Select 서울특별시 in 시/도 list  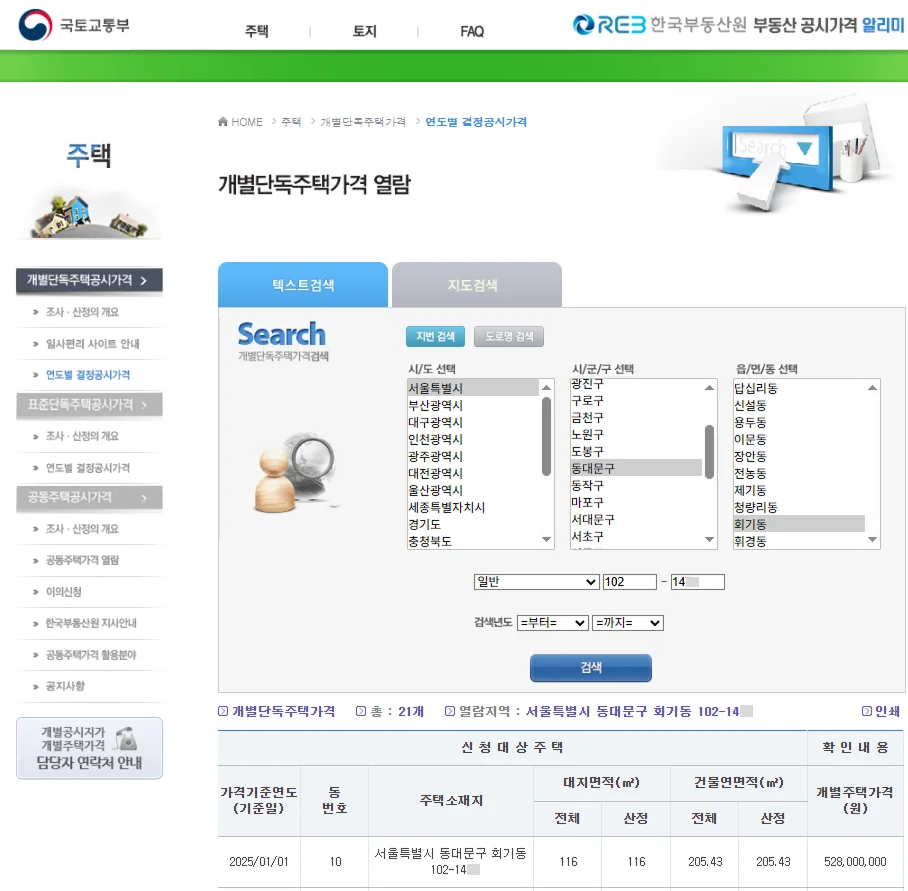[473, 388]
